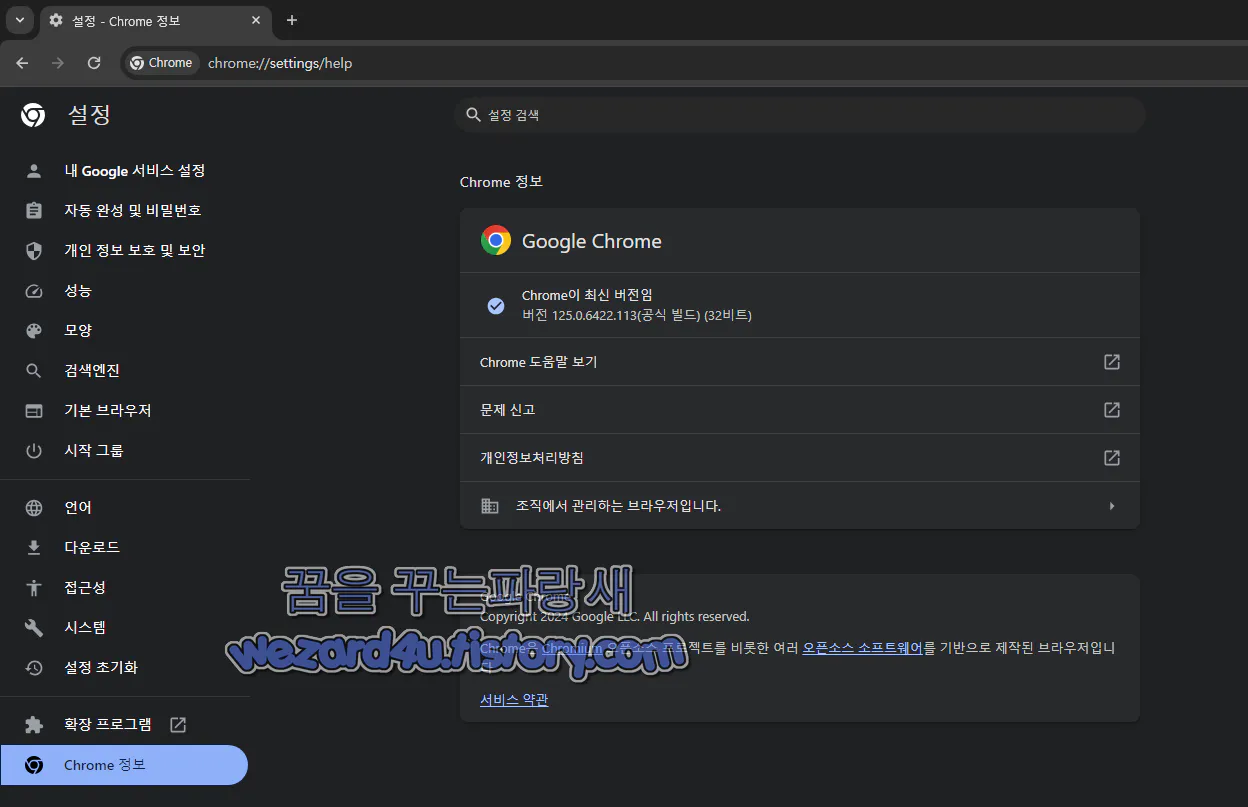Click the Chrome logo beside 설정 title

point(33,115)
